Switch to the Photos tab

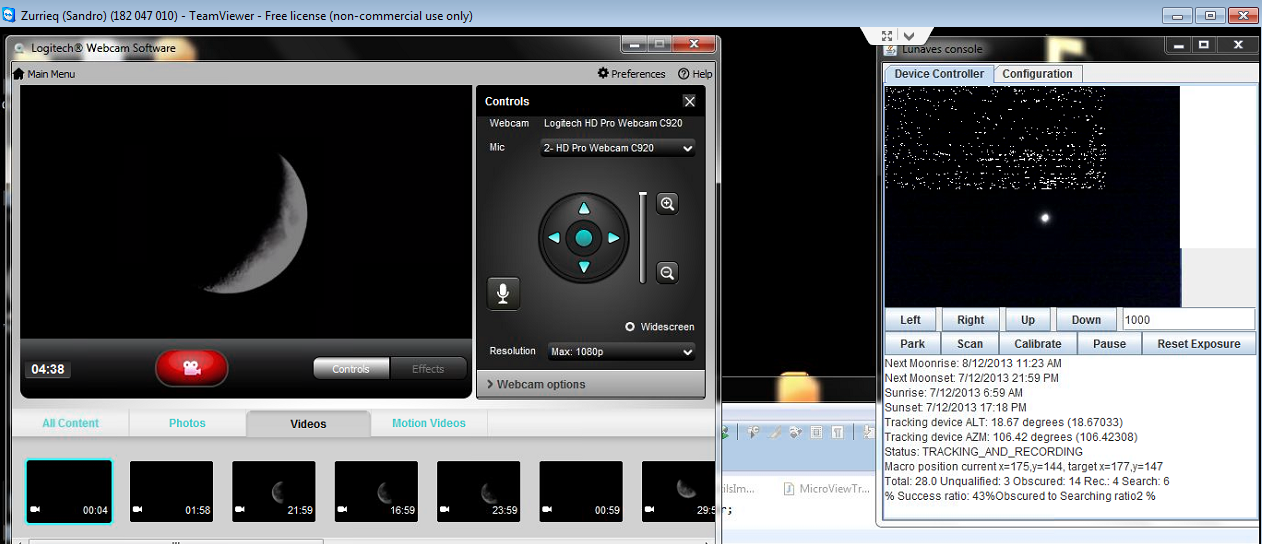(x=187, y=423)
